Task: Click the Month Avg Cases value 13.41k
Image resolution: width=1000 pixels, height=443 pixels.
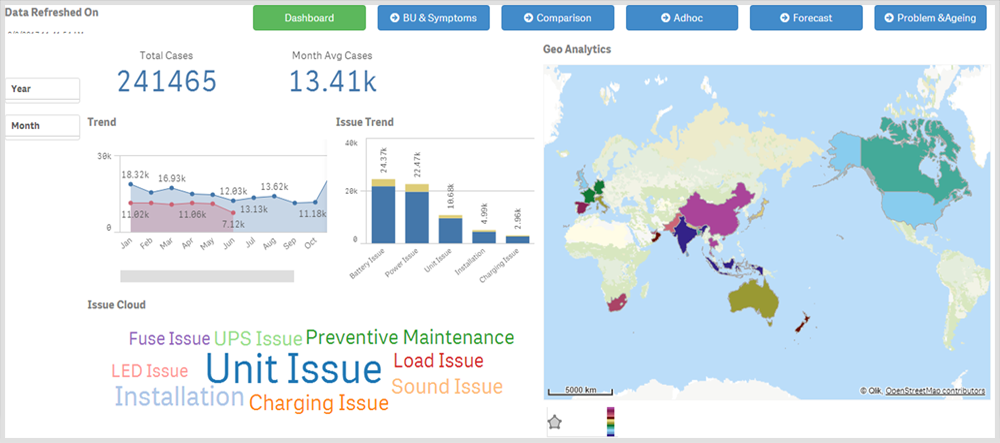Action: click(332, 82)
